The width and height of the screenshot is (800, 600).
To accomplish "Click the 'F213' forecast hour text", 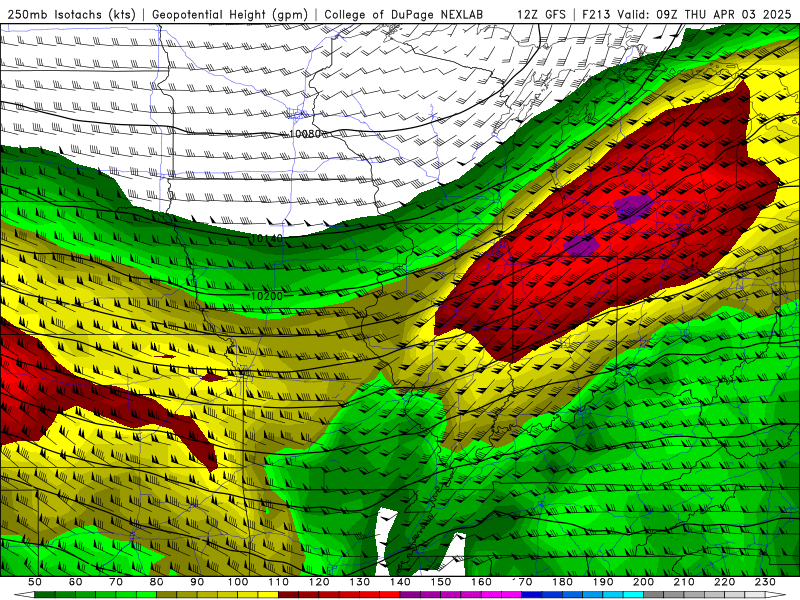I will (596, 14).
